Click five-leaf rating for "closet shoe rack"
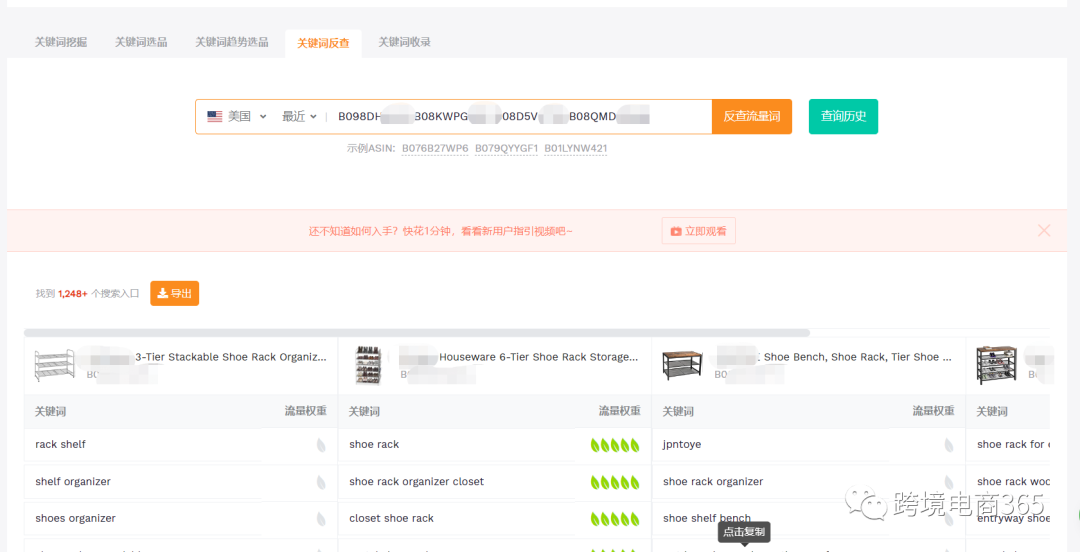Image resolution: width=1080 pixels, height=552 pixels. click(x=615, y=519)
